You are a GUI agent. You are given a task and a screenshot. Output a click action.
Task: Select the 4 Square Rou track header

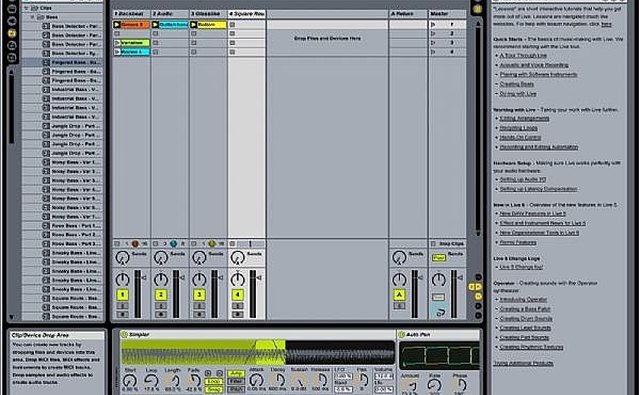(x=247, y=14)
